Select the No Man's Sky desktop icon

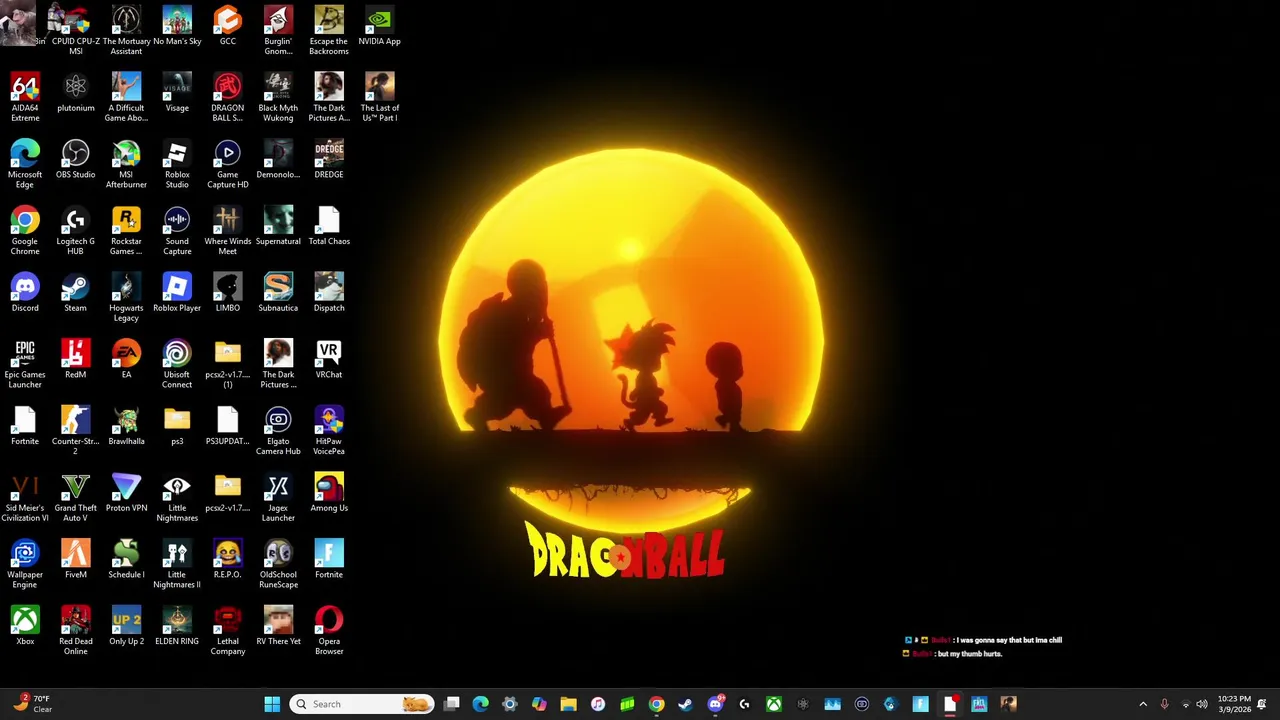coord(177,26)
